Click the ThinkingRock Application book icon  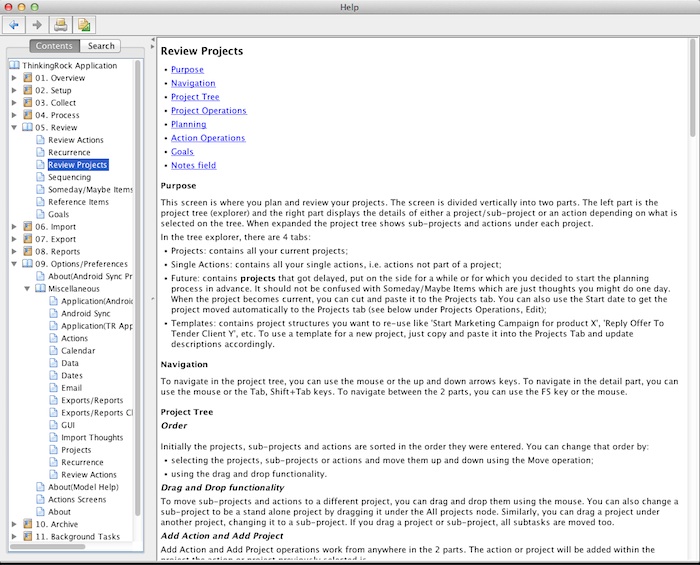(x=14, y=66)
